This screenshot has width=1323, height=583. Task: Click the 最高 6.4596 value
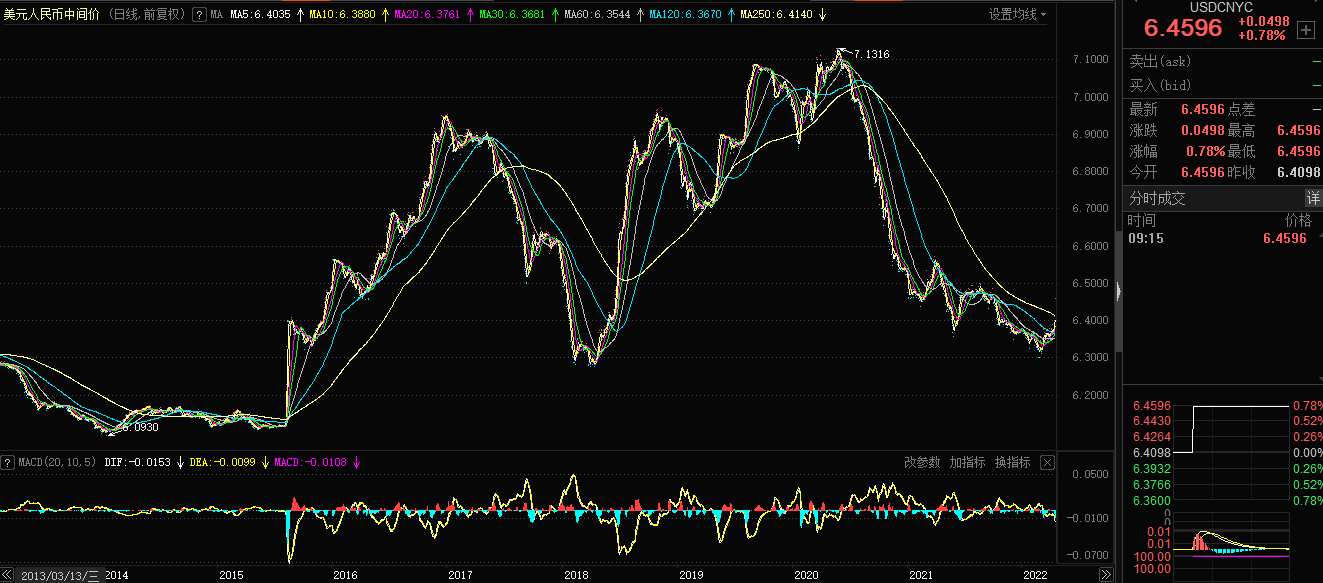(1298, 130)
